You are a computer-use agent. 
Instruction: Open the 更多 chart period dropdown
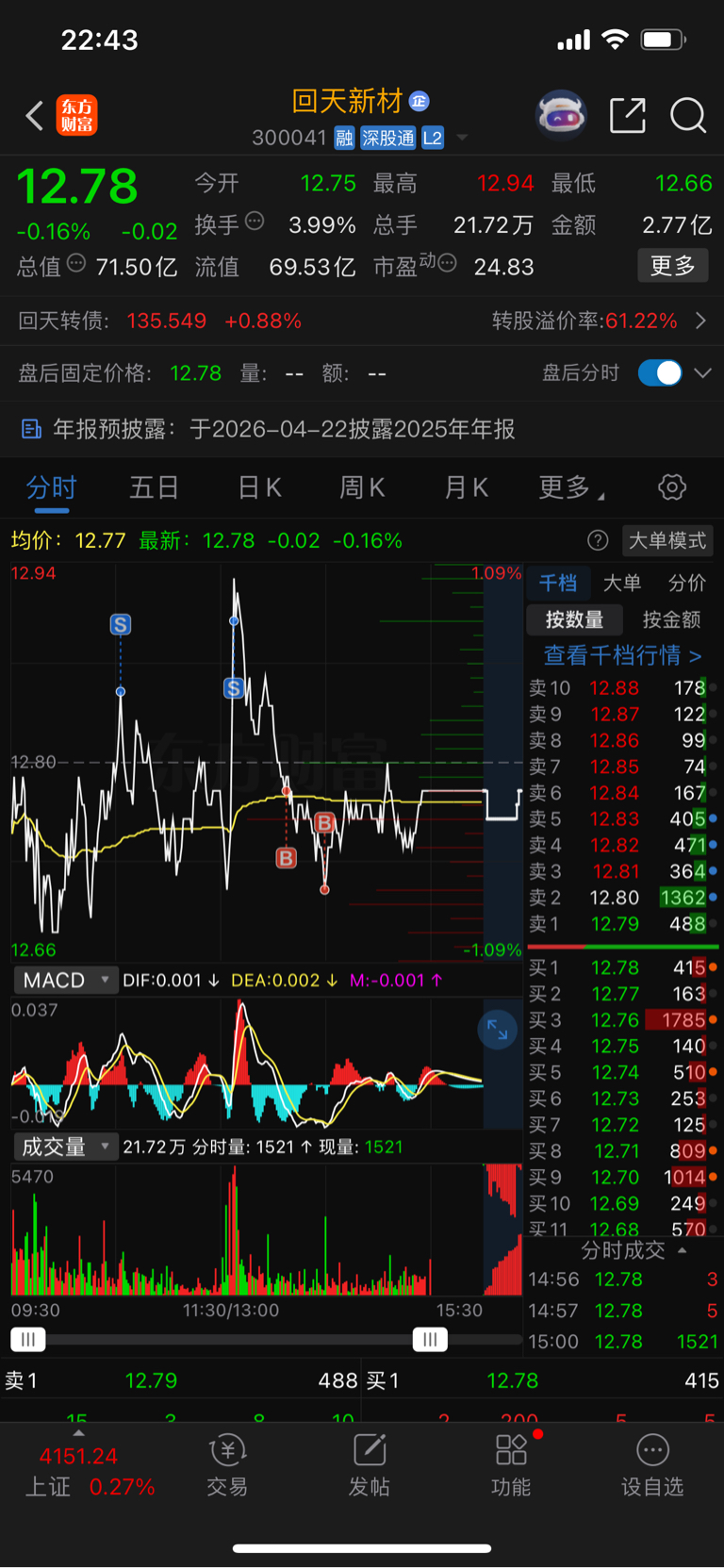pyautogui.click(x=571, y=487)
